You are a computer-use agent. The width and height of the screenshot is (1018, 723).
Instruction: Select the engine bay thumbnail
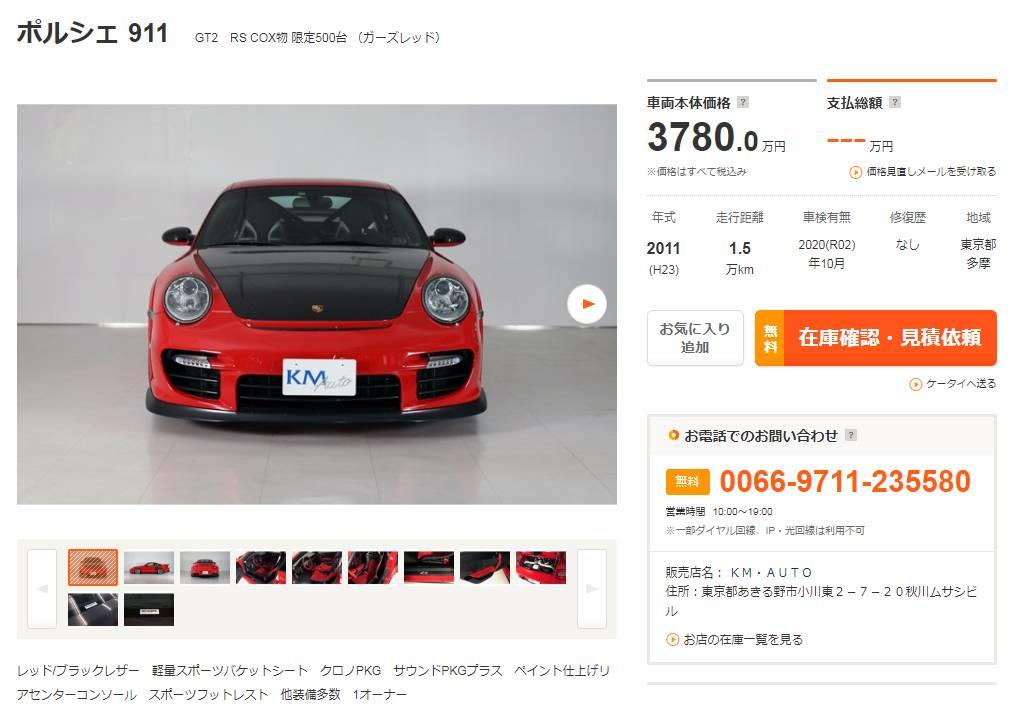tap(541, 567)
